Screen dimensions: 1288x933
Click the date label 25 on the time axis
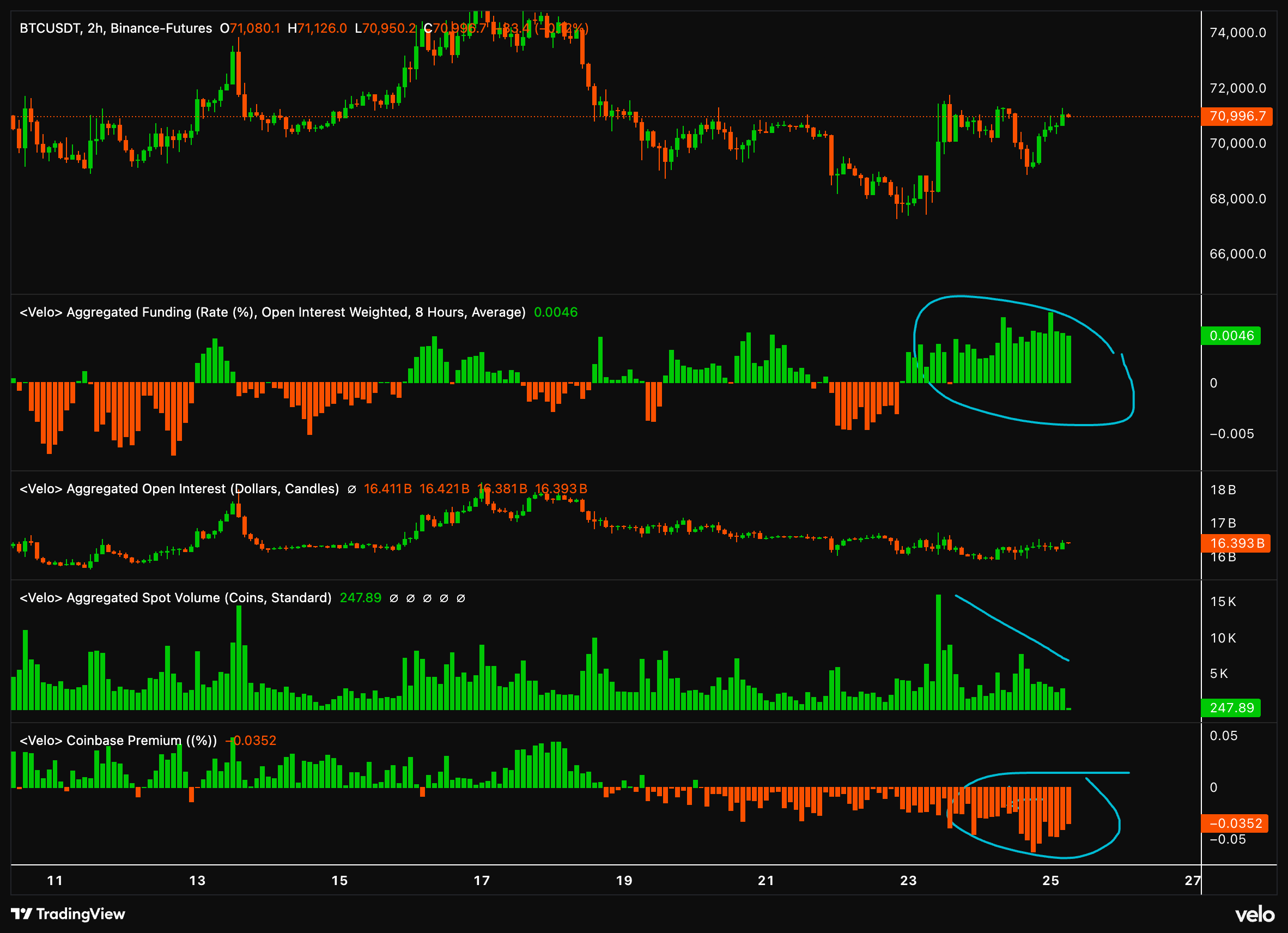coord(1051,881)
